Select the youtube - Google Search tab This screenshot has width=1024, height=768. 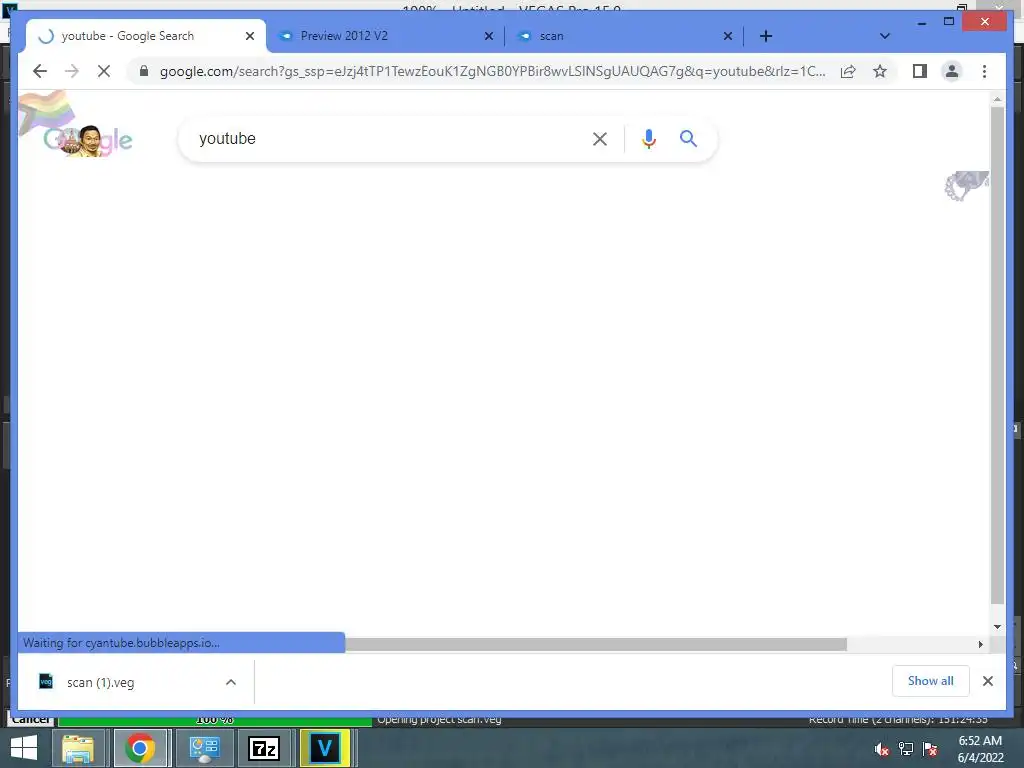point(146,36)
